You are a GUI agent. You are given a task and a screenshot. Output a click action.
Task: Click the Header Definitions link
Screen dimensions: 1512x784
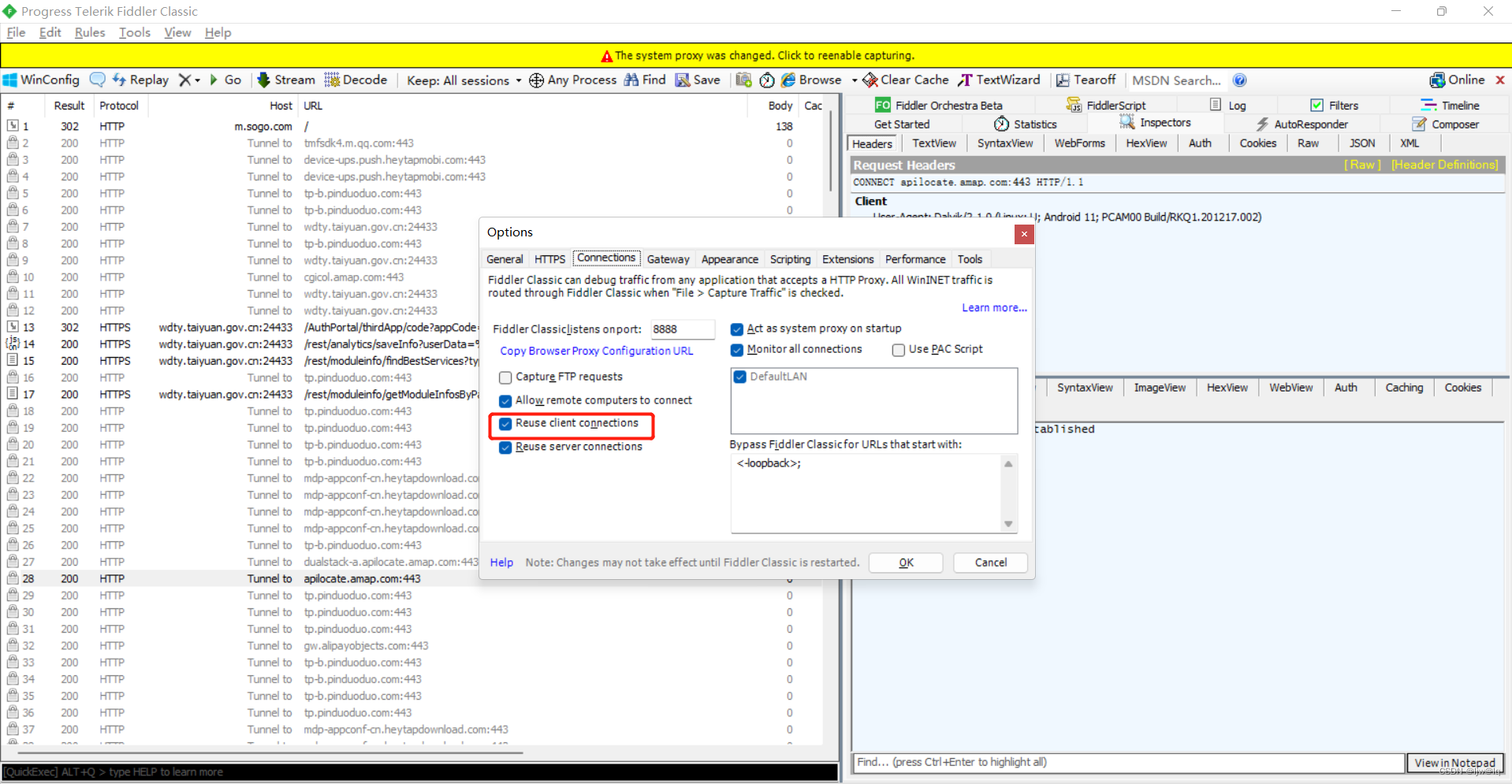[1444, 165]
